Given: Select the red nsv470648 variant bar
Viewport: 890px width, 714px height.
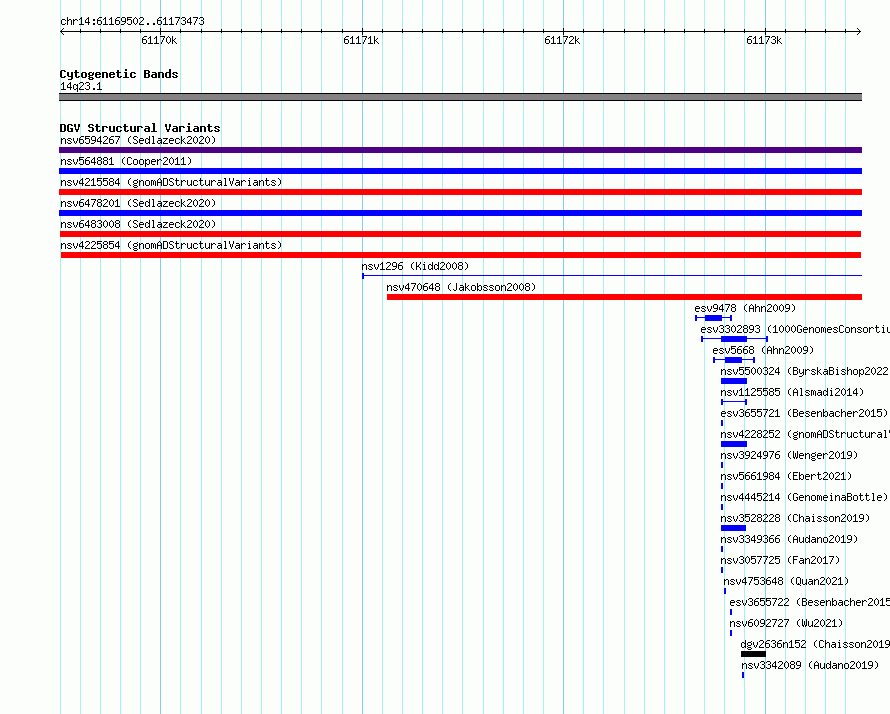Looking at the screenshot, I should (x=624, y=297).
